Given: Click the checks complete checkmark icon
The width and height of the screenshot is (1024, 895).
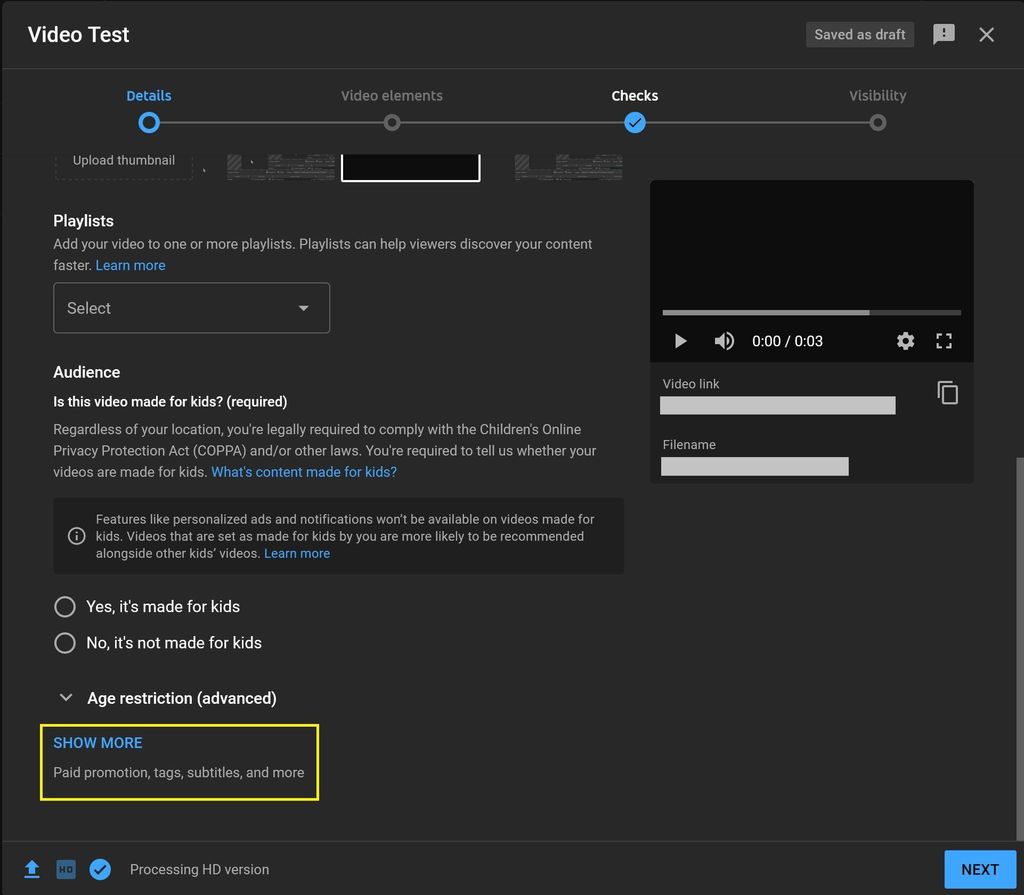Looking at the screenshot, I should tap(100, 869).
